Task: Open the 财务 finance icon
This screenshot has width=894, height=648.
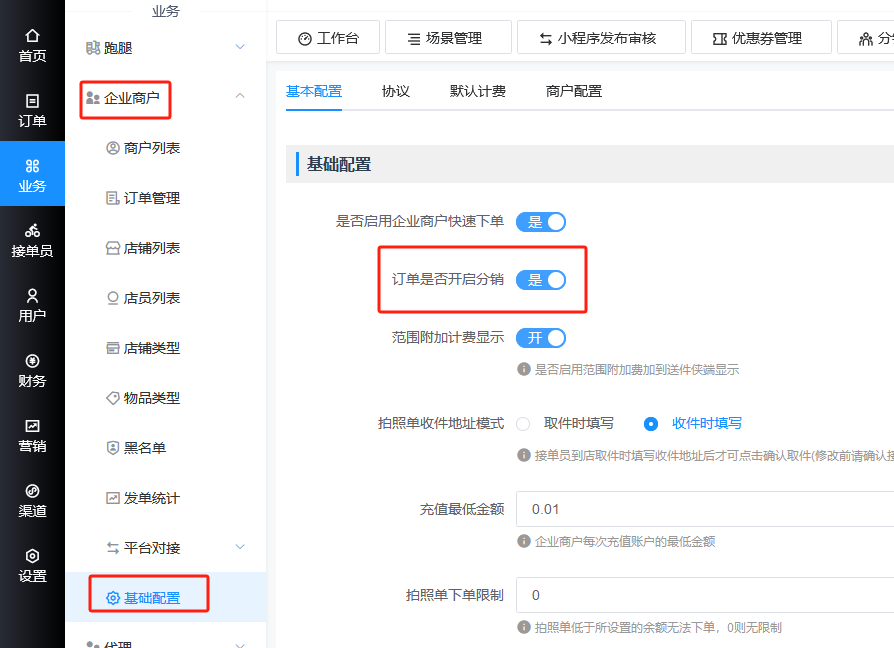Action: [x=32, y=361]
